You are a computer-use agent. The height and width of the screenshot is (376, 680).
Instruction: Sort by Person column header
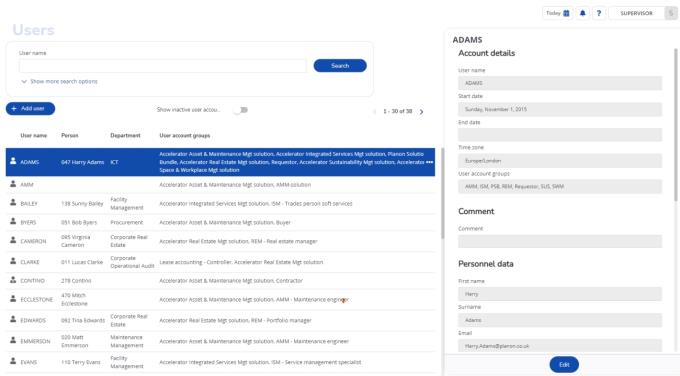[x=70, y=135]
